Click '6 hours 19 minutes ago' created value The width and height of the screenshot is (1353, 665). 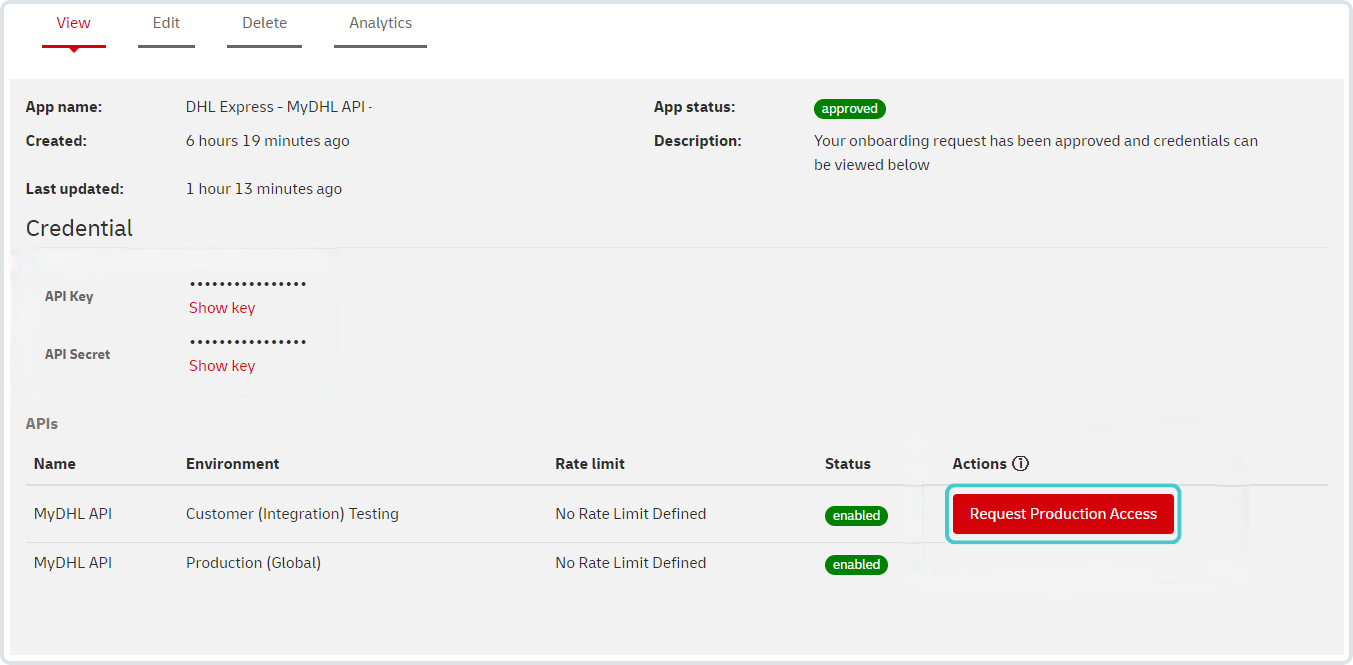[x=268, y=141]
